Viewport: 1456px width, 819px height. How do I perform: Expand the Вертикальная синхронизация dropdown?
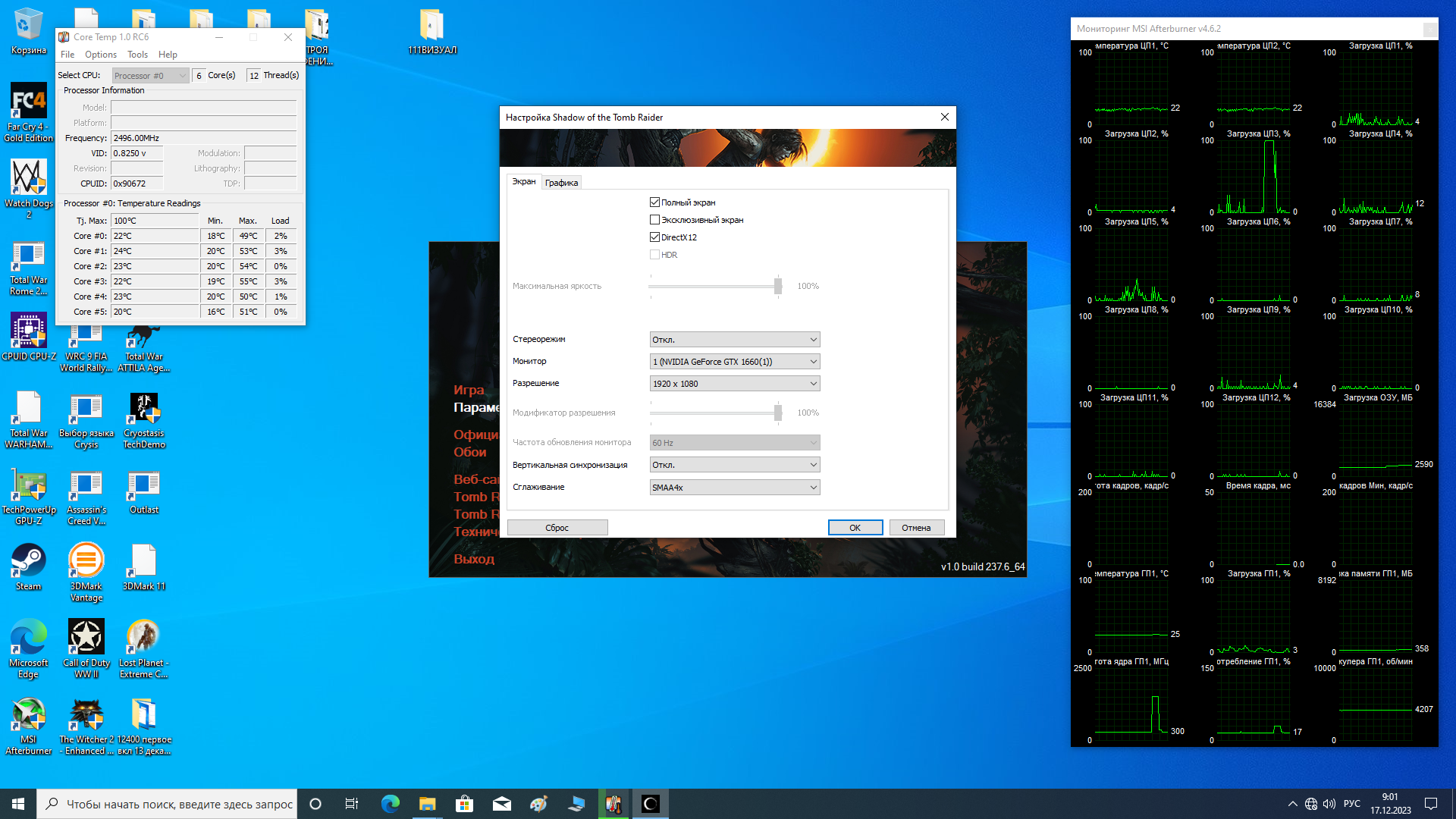(734, 465)
